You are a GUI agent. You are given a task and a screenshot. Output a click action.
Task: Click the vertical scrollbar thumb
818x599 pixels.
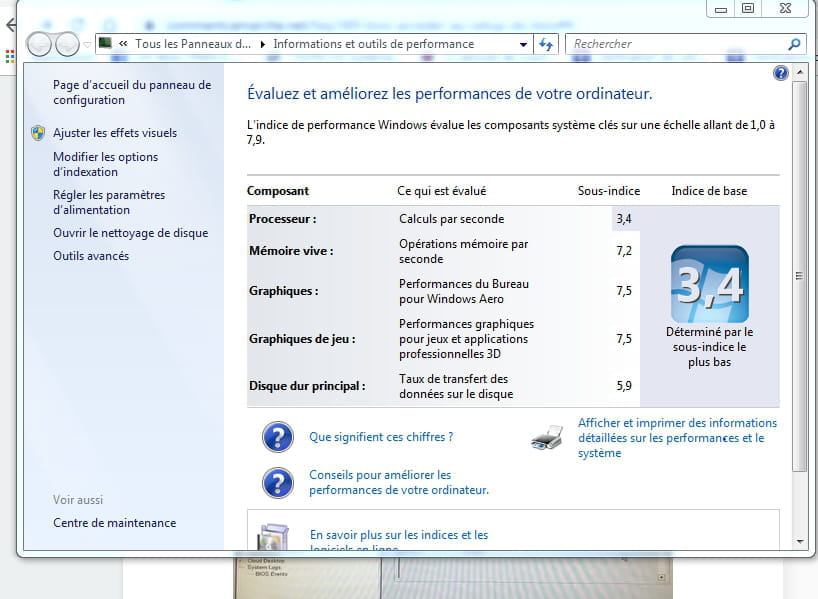[800, 275]
